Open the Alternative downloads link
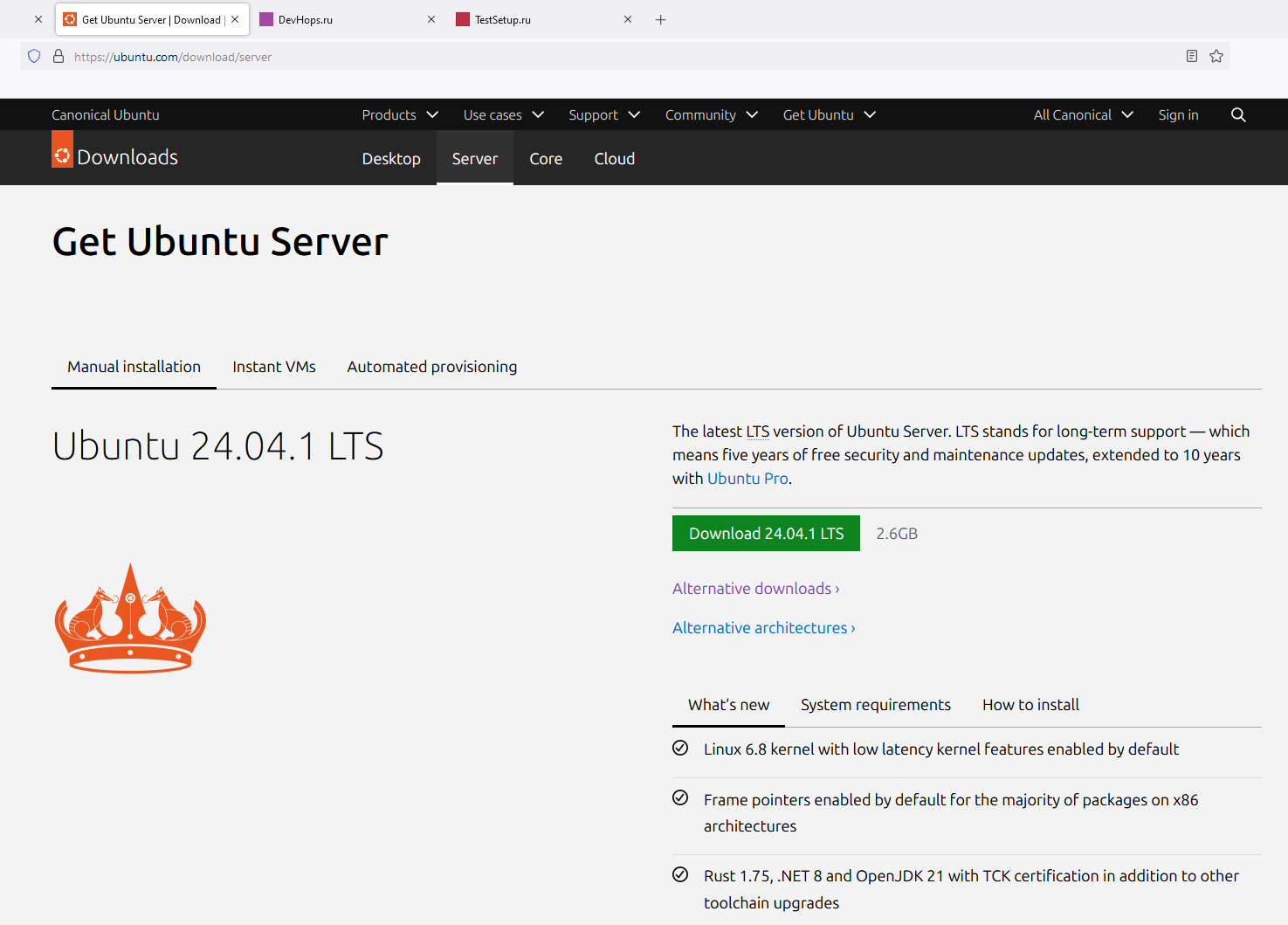Screen dimensions: 1288x925 pos(756,589)
